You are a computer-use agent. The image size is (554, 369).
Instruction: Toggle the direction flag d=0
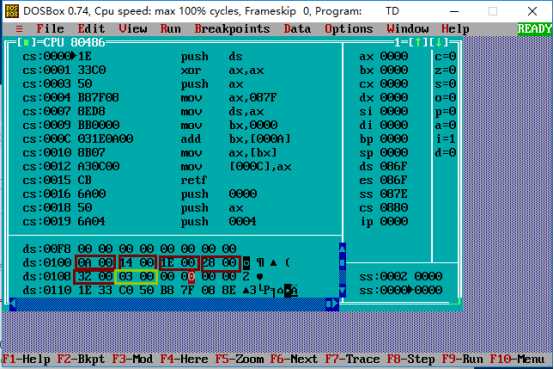(445, 153)
